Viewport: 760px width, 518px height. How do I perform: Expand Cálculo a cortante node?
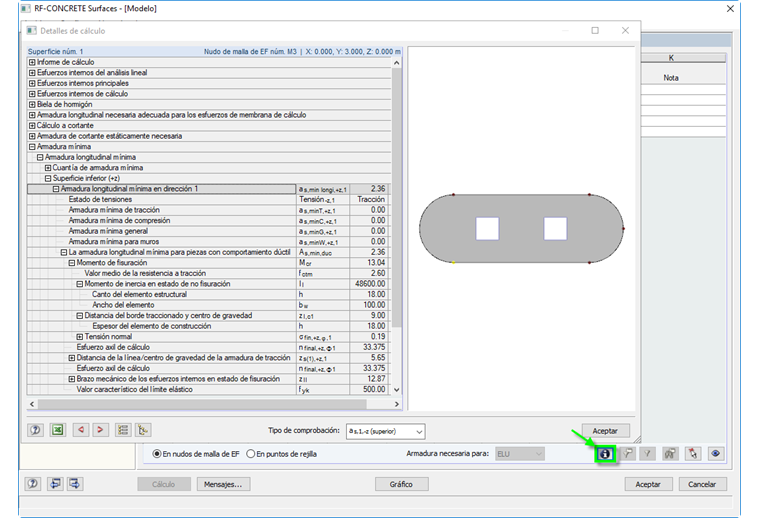(x=32, y=126)
